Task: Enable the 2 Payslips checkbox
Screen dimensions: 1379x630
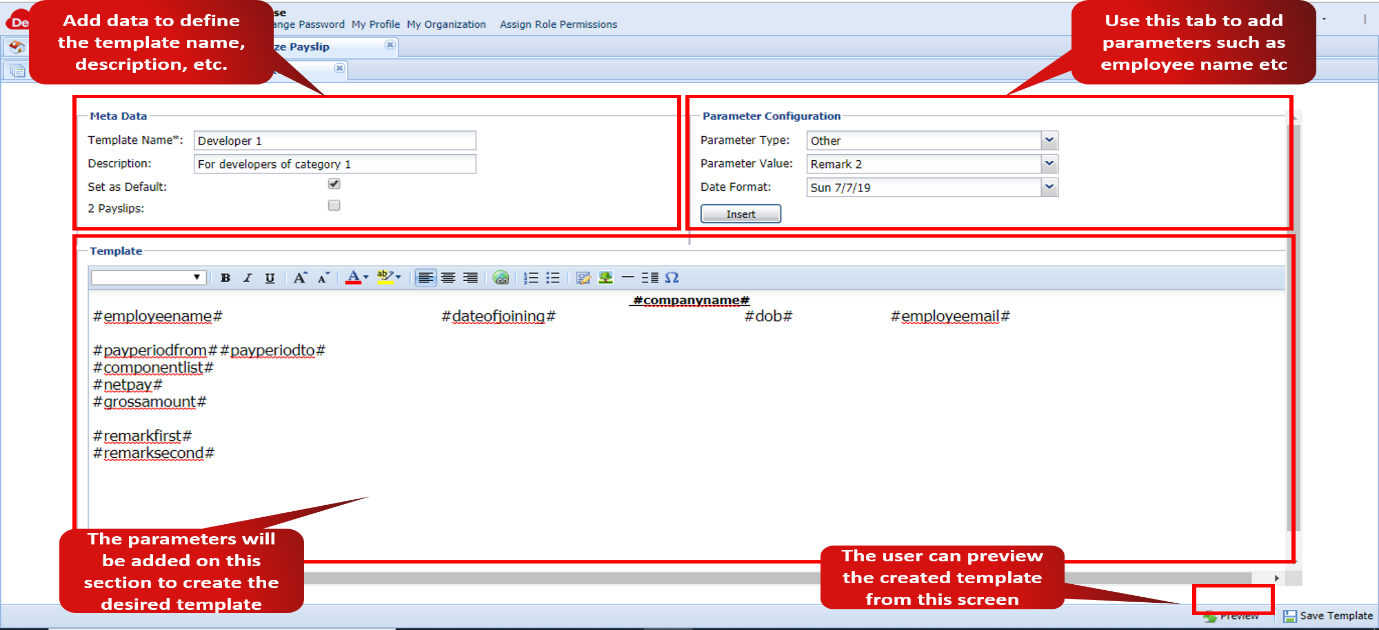Action: (335, 205)
